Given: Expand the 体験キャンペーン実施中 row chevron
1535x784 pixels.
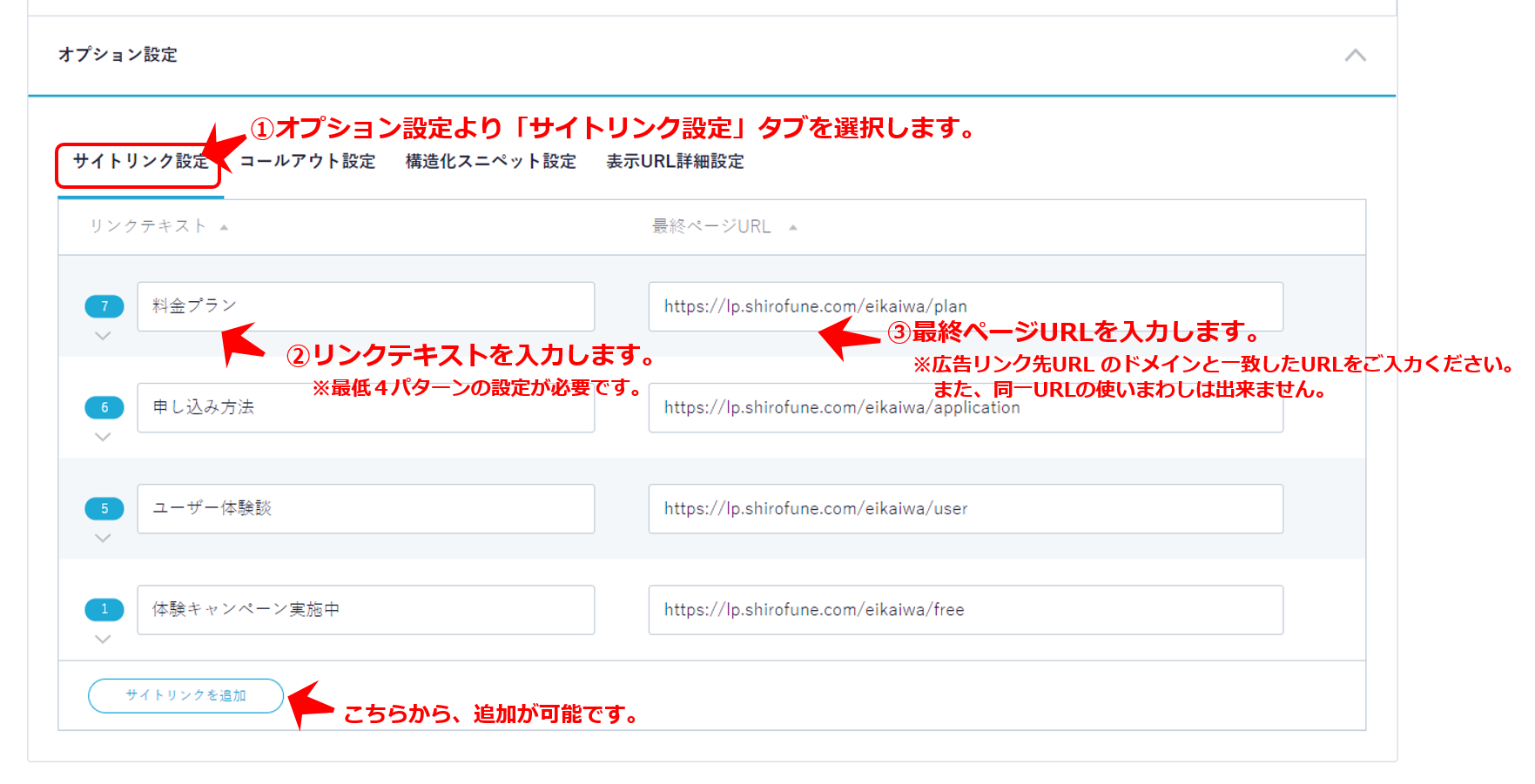Looking at the screenshot, I should (103, 639).
